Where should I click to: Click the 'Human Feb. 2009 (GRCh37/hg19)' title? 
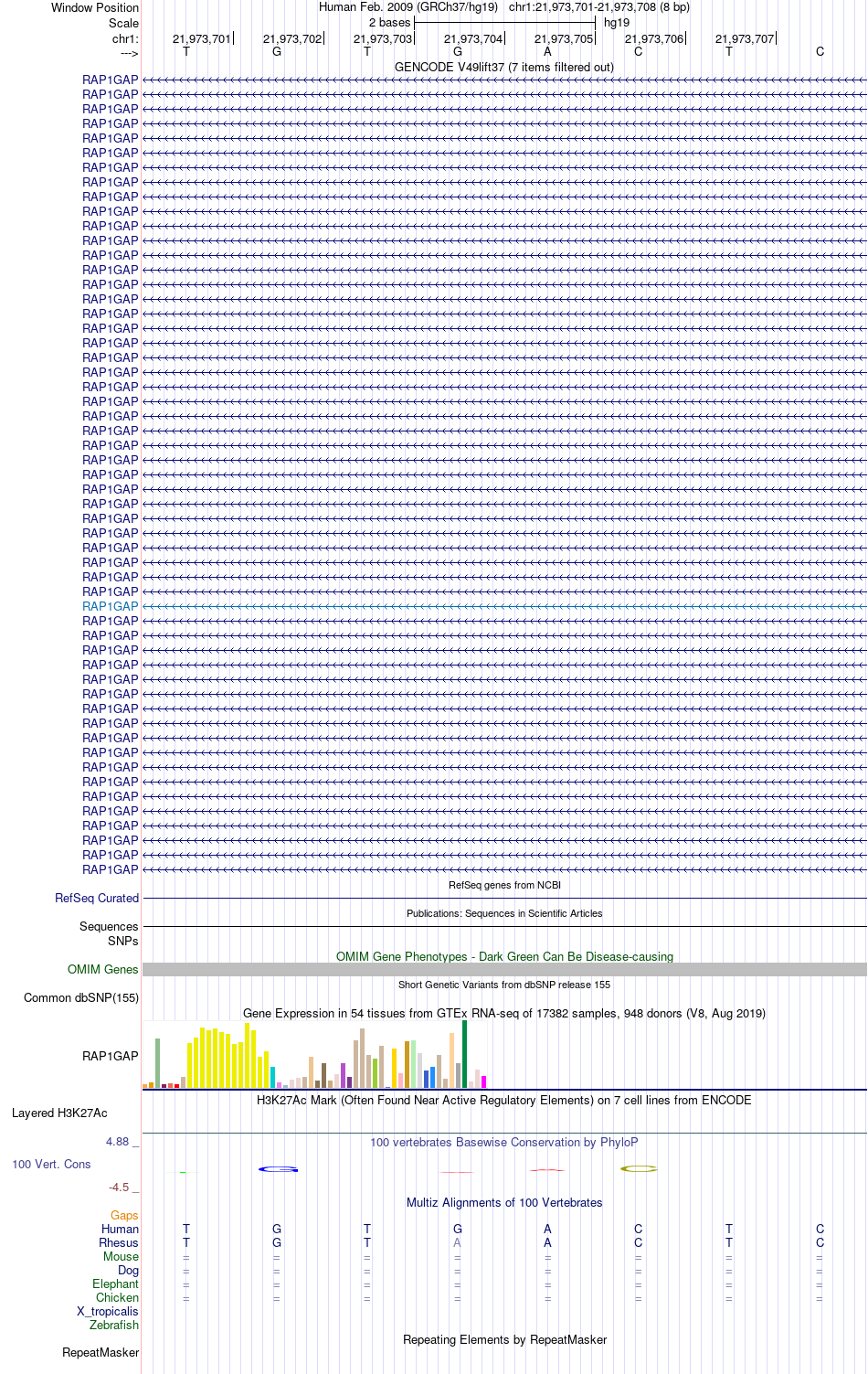tap(408, 7)
